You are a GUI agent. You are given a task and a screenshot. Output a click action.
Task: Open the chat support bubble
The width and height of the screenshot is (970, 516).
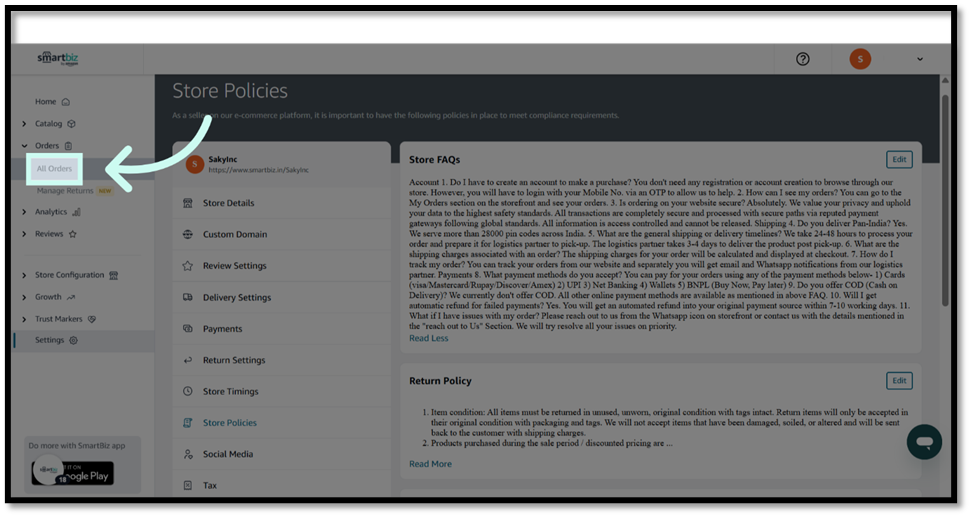[x=924, y=441]
